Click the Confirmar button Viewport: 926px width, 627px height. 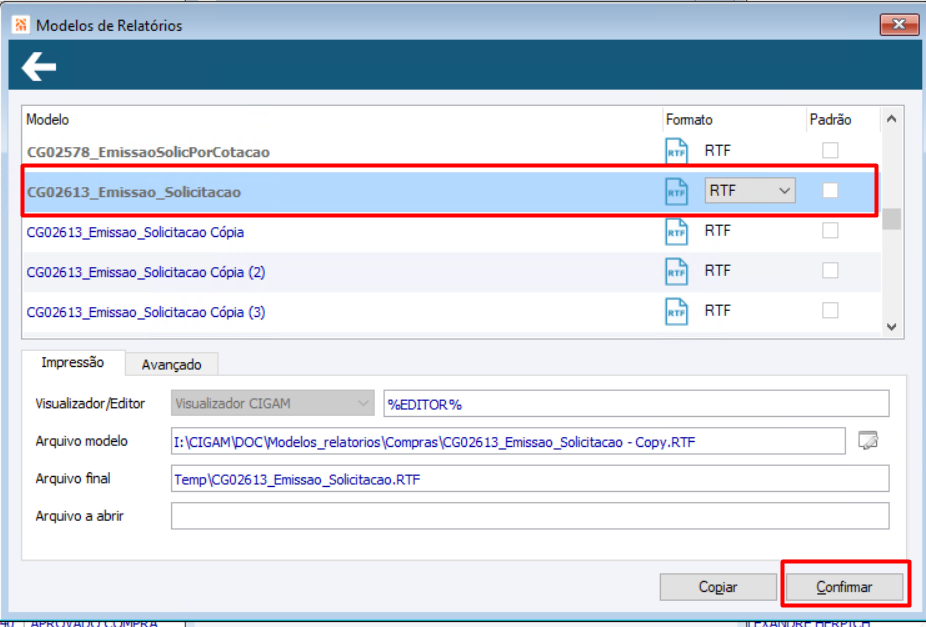[x=844, y=587]
